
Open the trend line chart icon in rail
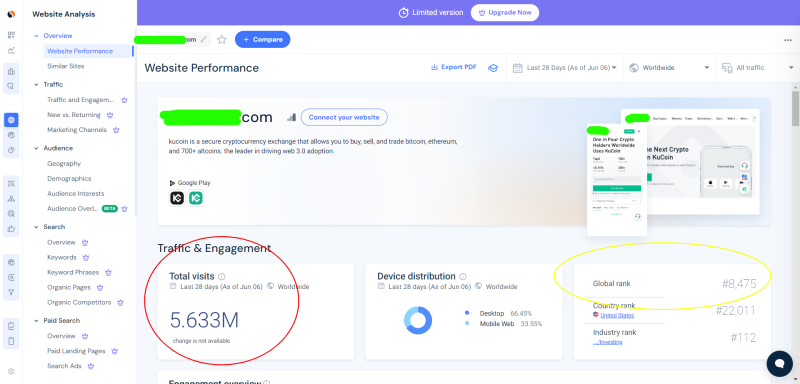11,50
